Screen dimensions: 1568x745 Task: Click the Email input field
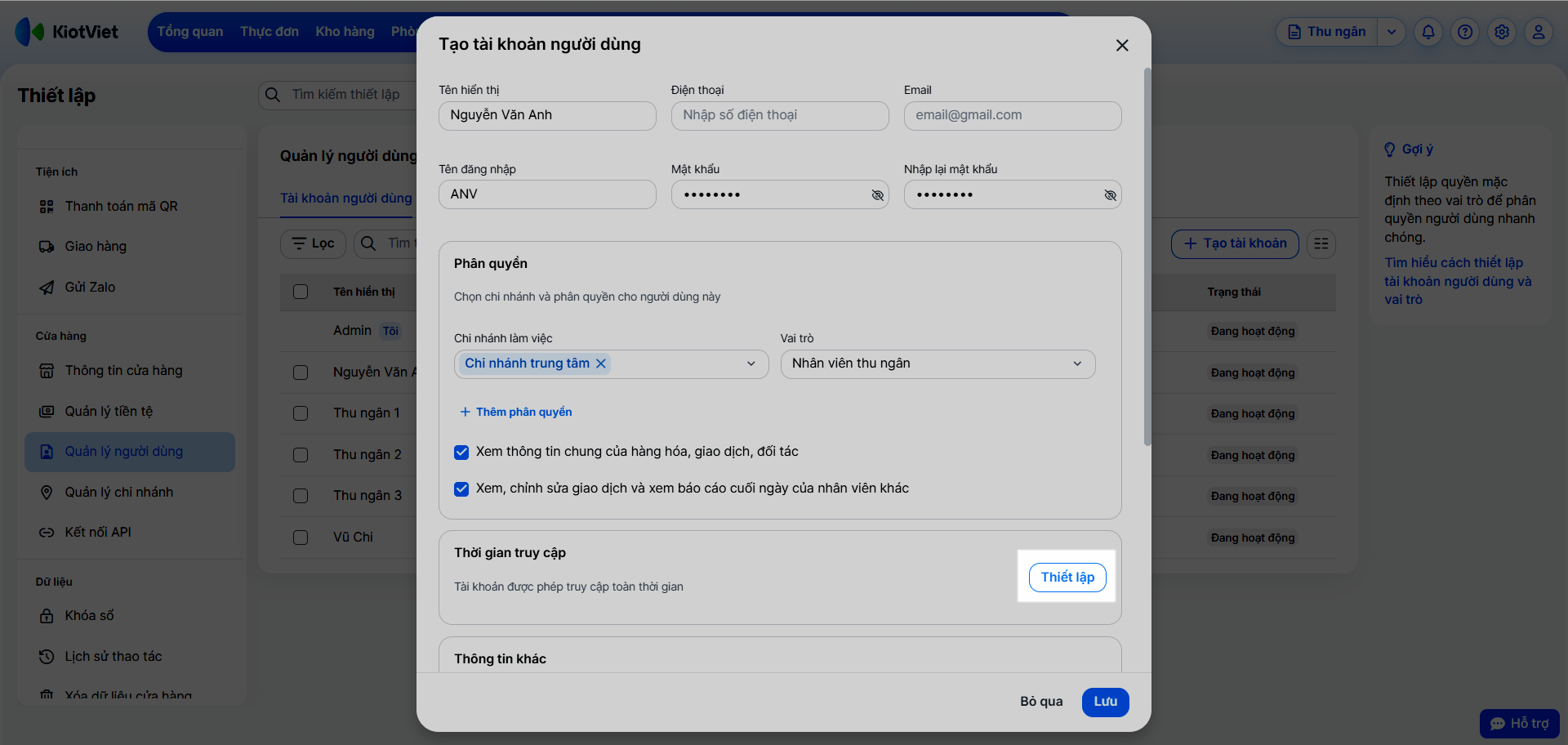[1013, 115]
